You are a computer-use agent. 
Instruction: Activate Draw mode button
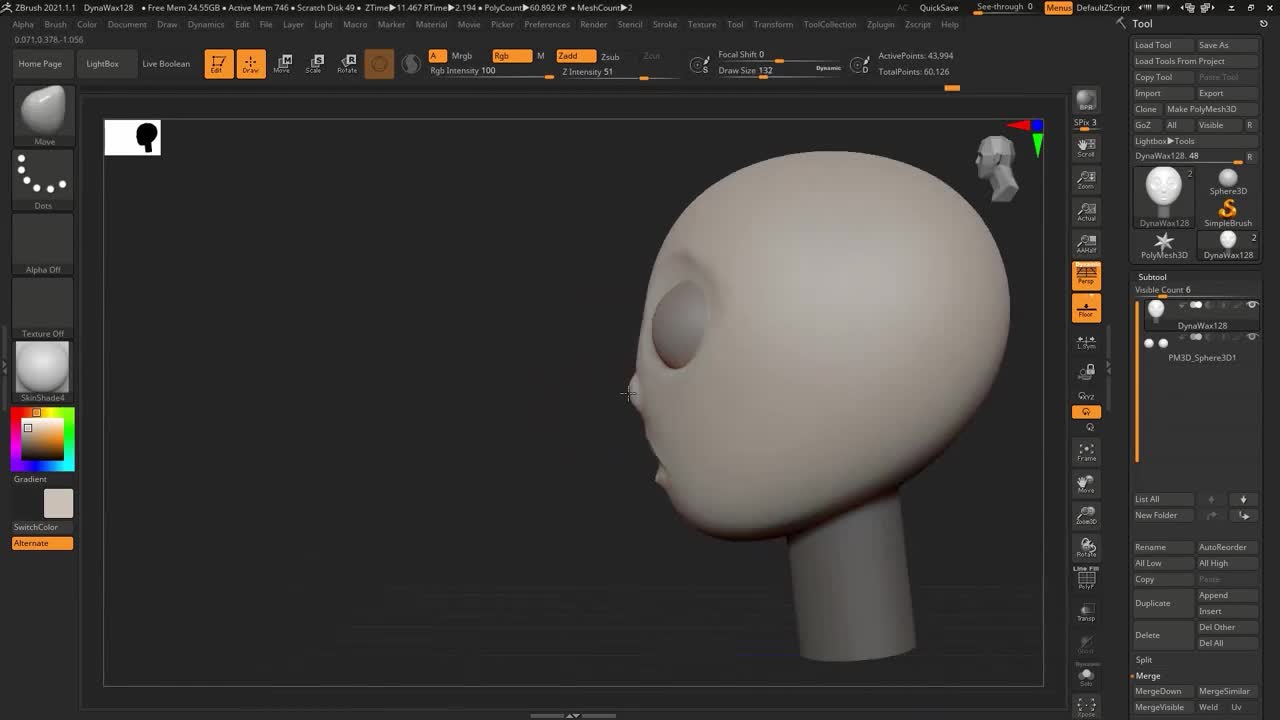coord(251,64)
